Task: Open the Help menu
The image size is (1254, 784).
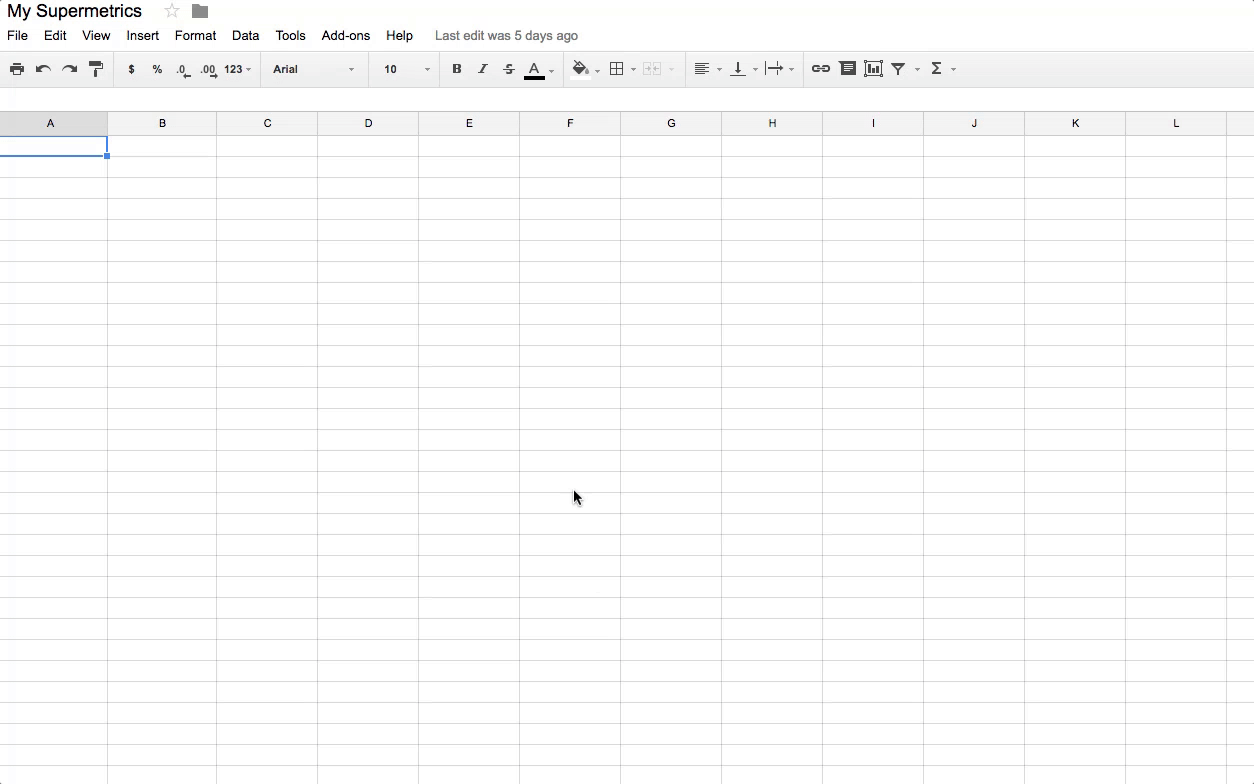Action: click(x=399, y=35)
